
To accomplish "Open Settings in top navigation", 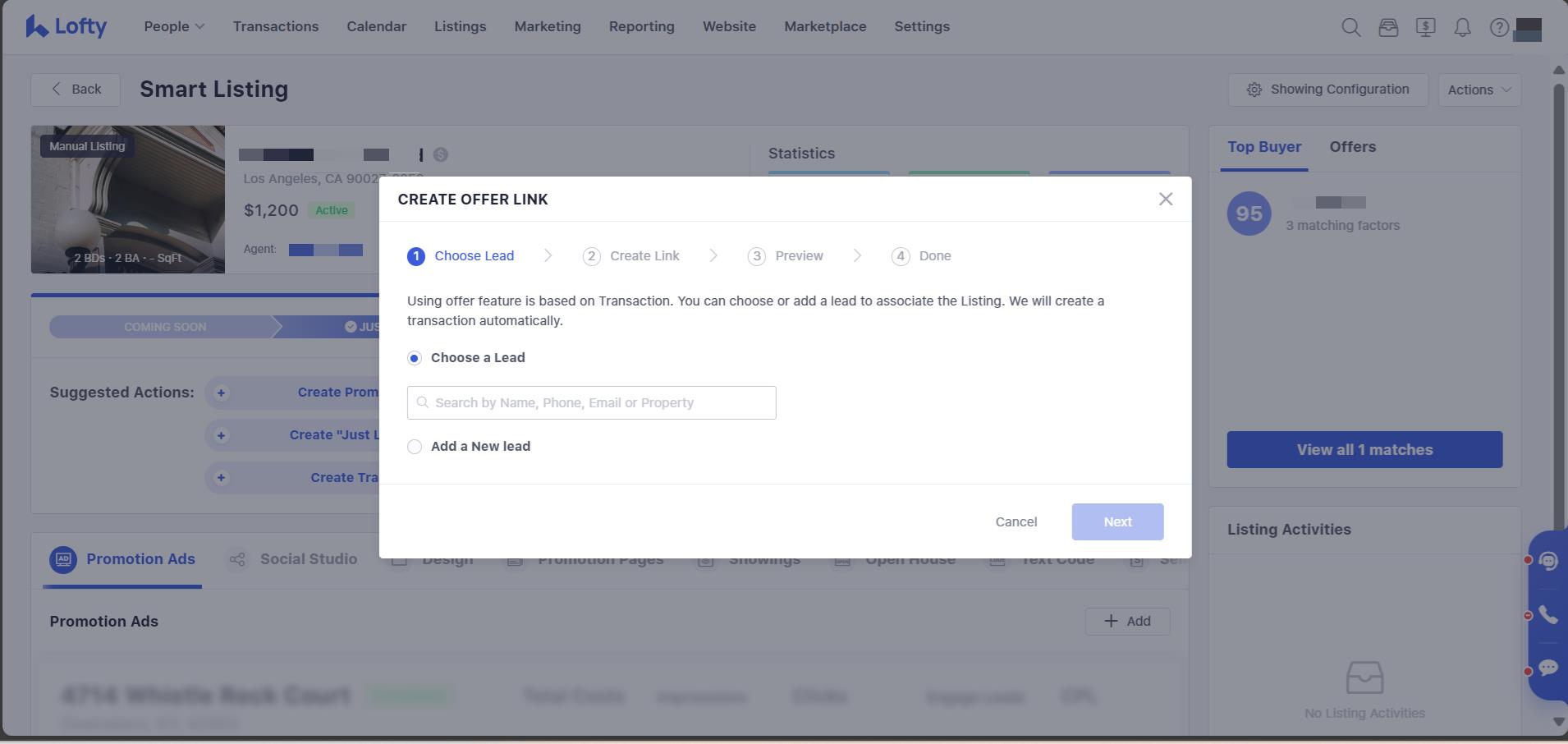I will pos(922,26).
